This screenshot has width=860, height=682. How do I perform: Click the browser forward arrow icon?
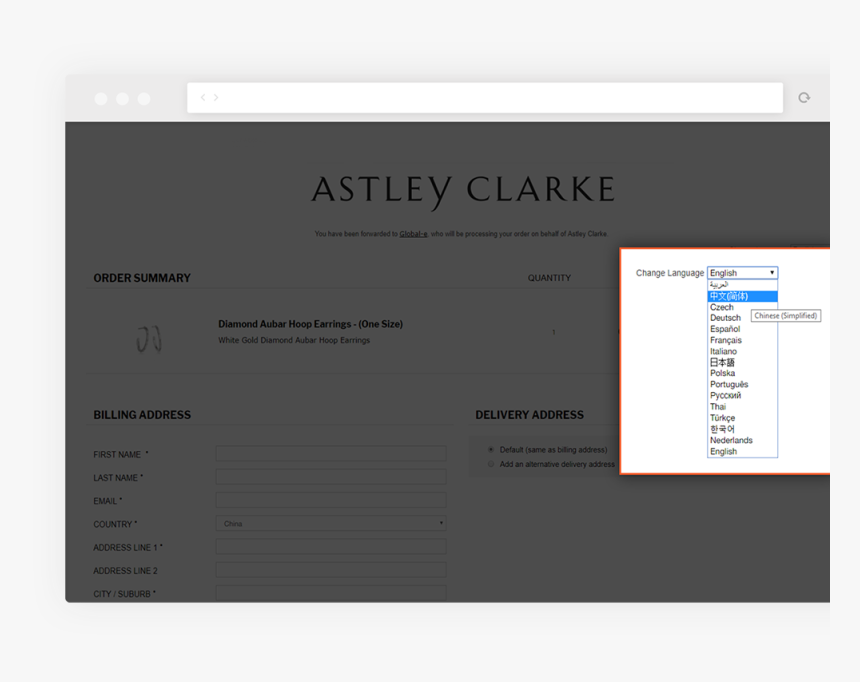coord(216,98)
